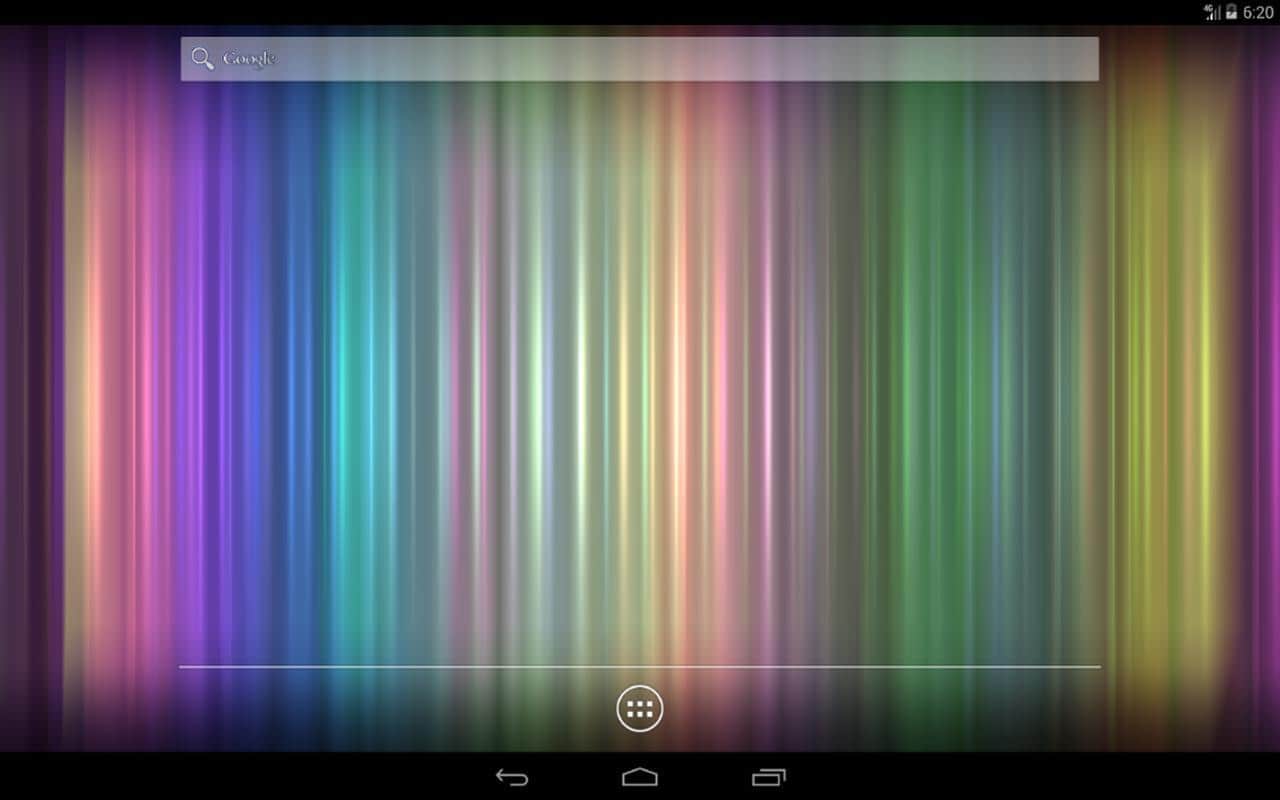This screenshot has height=800, width=1280.
Task: Tap the 4G signal strength indicator
Action: point(1212,12)
